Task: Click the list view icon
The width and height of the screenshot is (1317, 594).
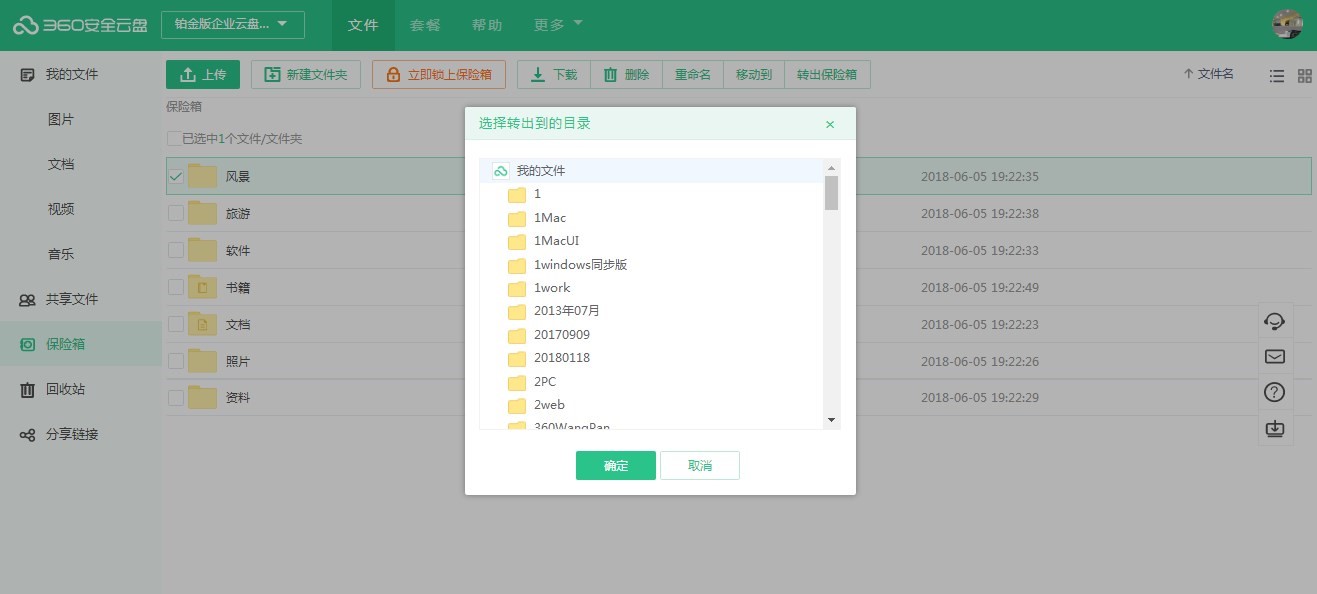Action: [x=1276, y=76]
